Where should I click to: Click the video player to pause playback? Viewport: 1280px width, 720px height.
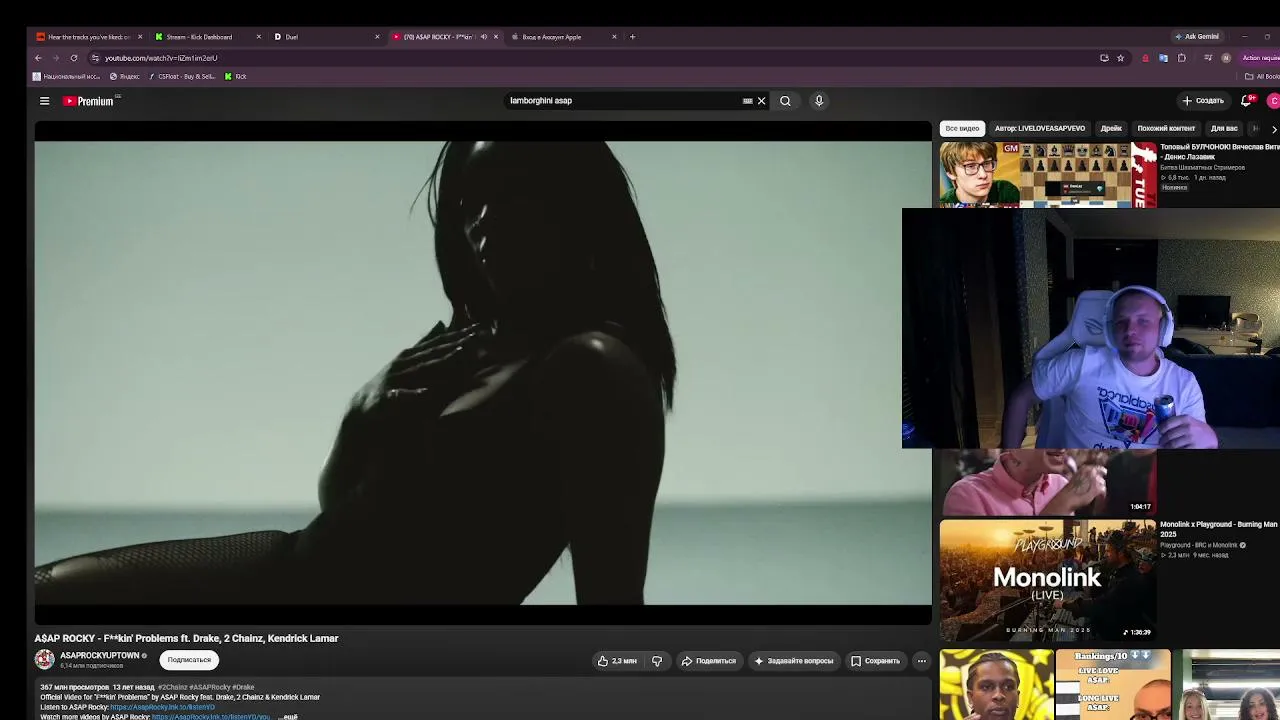483,373
